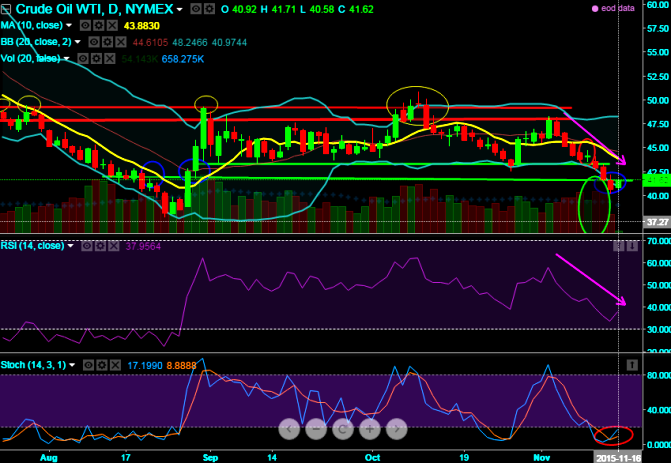The image size is (671, 463).
Task: Hide the Stoch (14, 3, 1) indicator
Action: coord(89,365)
